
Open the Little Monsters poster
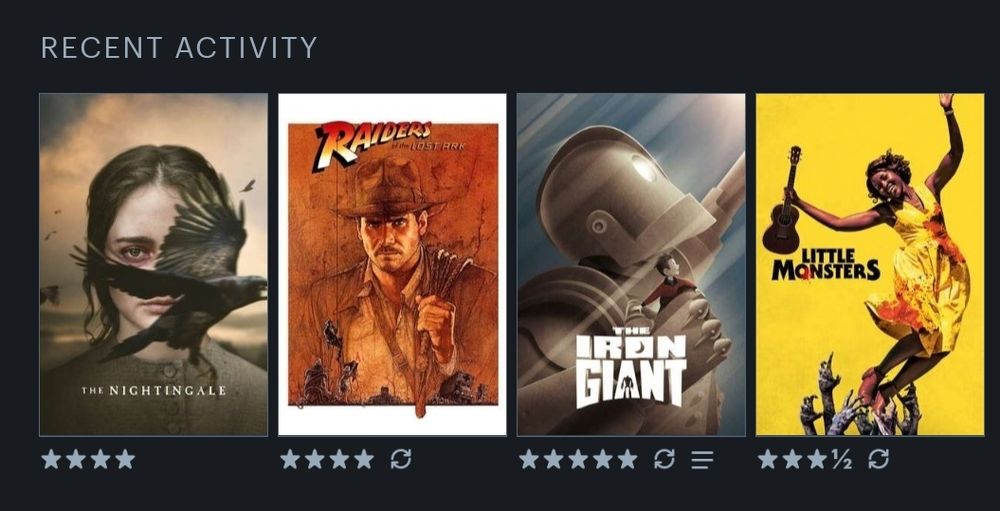click(870, 265)
